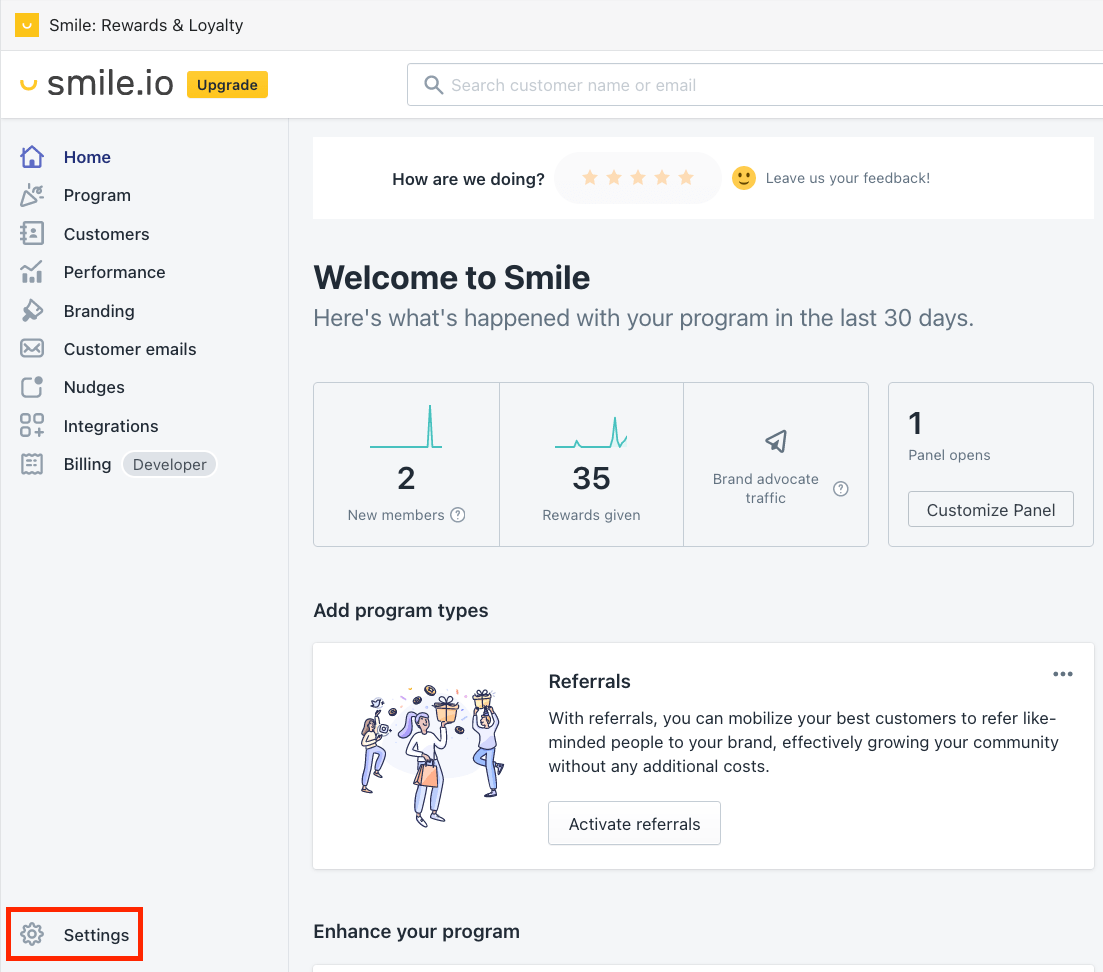The image size is (1103, 972).
Task: Select the Integrations grid icon
Action: (x=32, y=426)
